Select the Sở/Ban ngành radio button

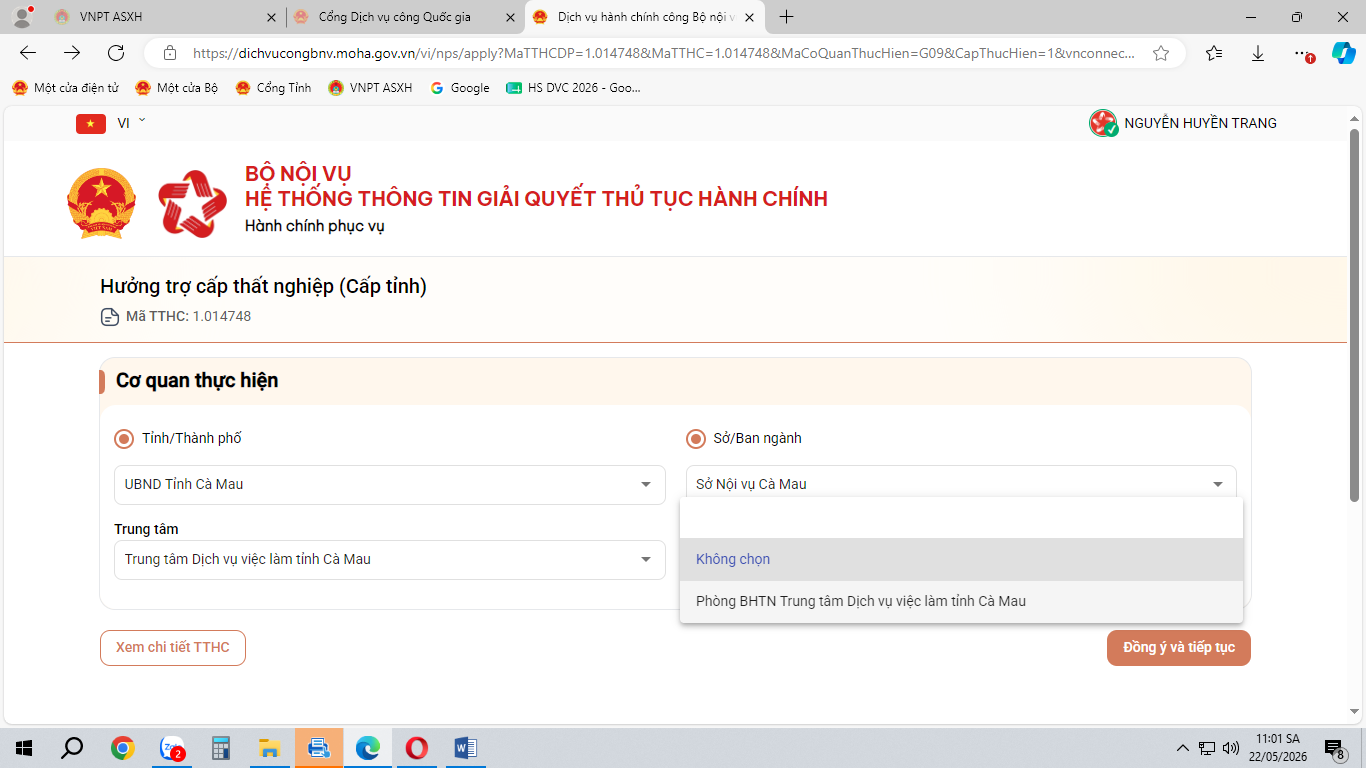click(x=696, y=439)
